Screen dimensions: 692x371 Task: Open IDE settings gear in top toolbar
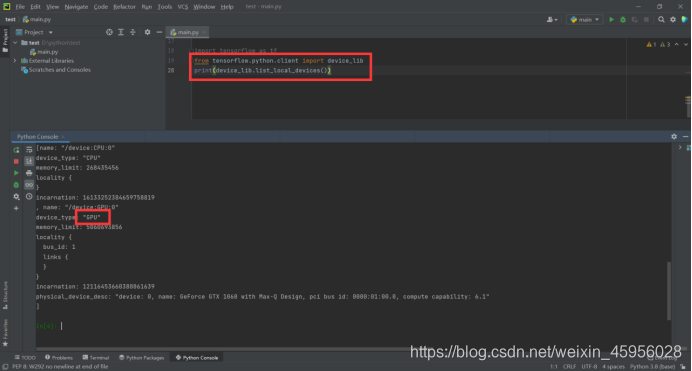(673, 19)
